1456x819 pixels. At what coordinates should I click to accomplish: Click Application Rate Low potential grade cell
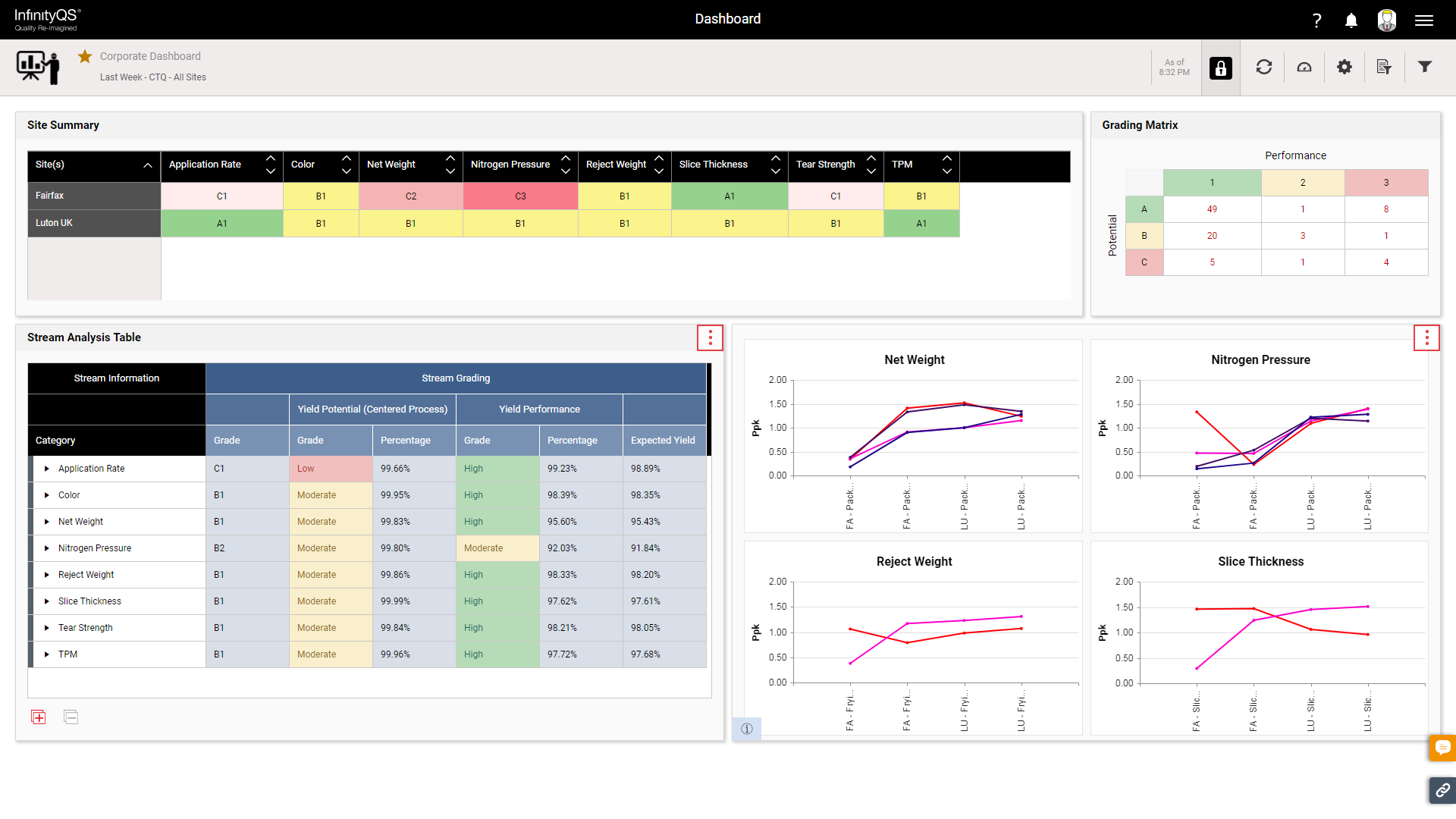click(331, 469)
